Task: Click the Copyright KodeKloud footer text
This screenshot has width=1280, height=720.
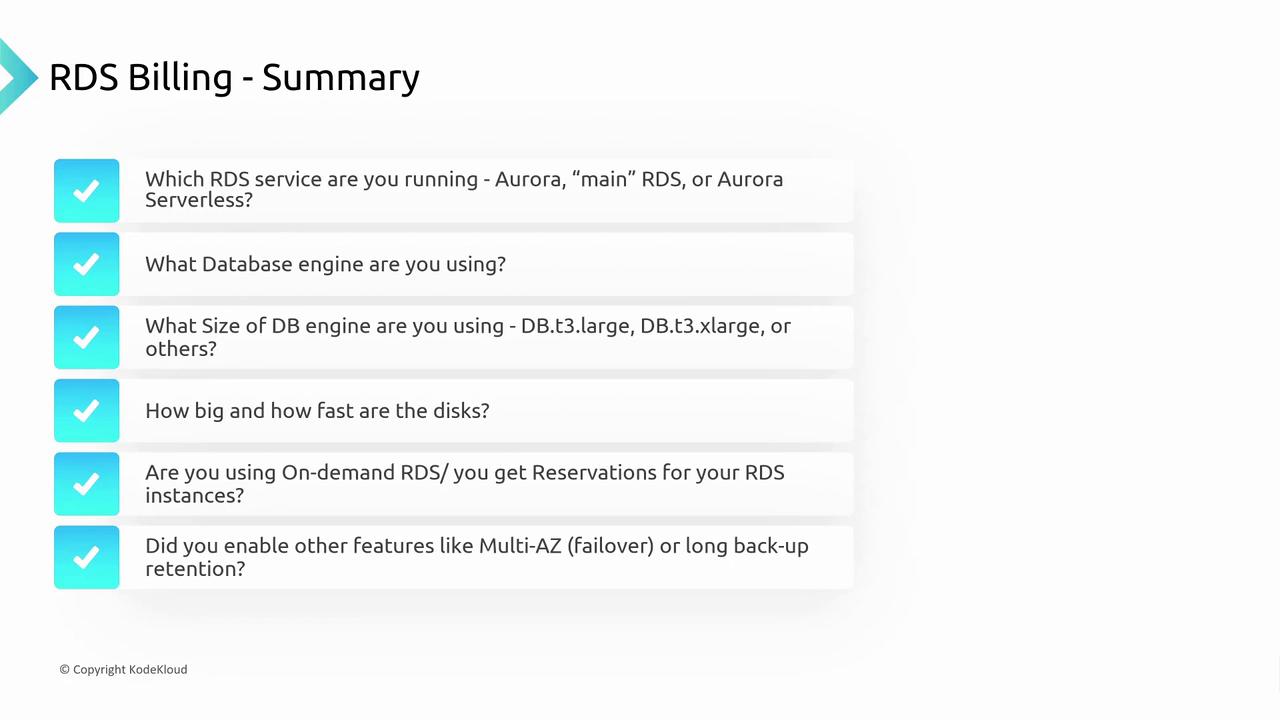Action: pos(123,669)
